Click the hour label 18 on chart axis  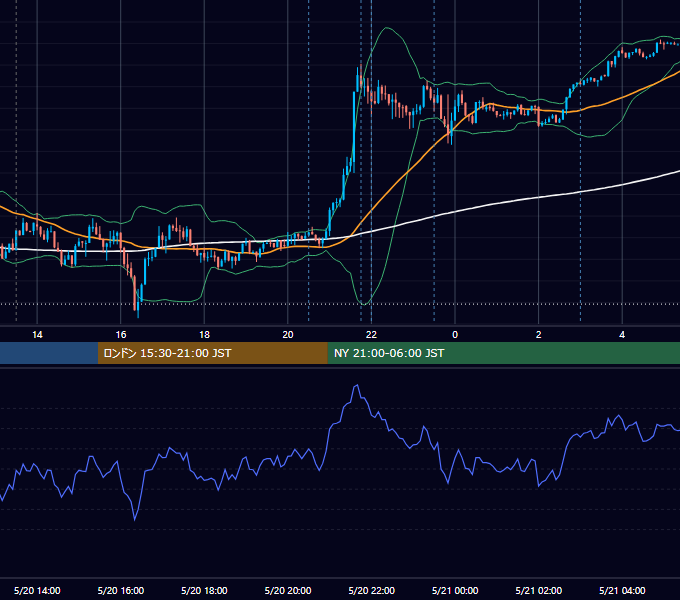pos(204,335)
